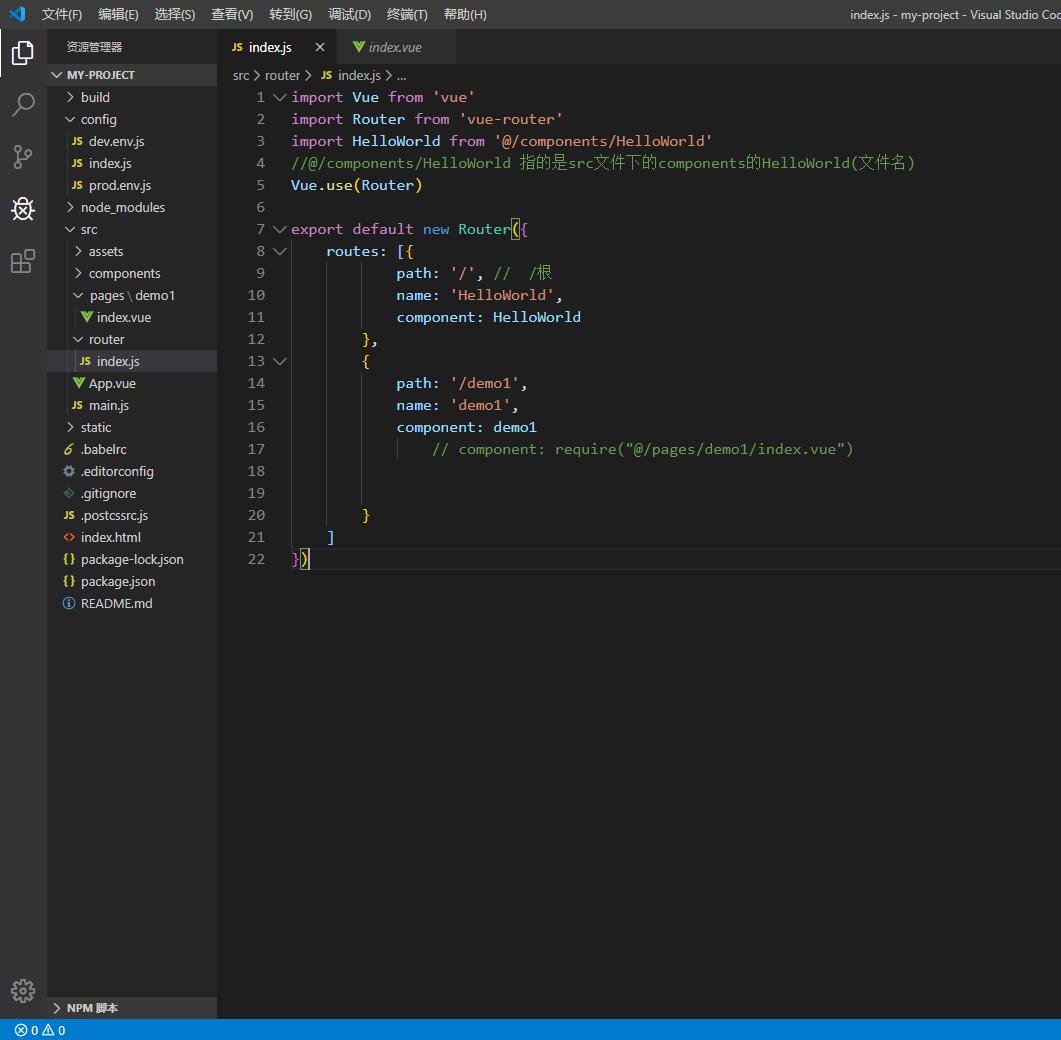This screenshot has height=1040, width=1061.
Task: Click the router breadcrumb segment
Action: point(282,75)
